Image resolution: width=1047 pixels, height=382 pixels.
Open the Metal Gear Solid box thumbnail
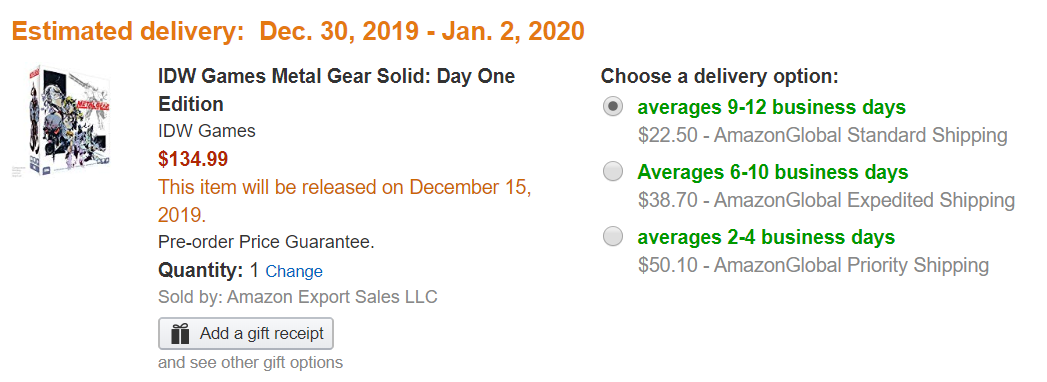click(62, 120)
